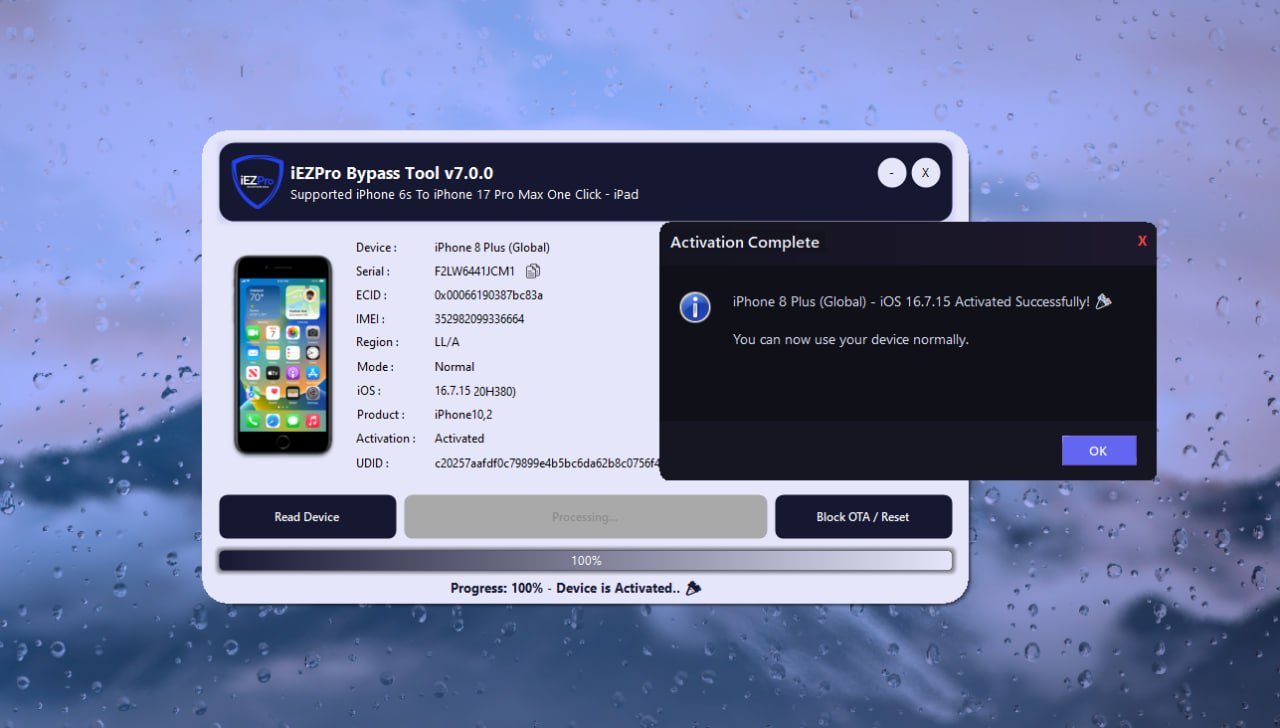
Task: Confirm the dialog with the OK button
Action: tap(1099, 451)
